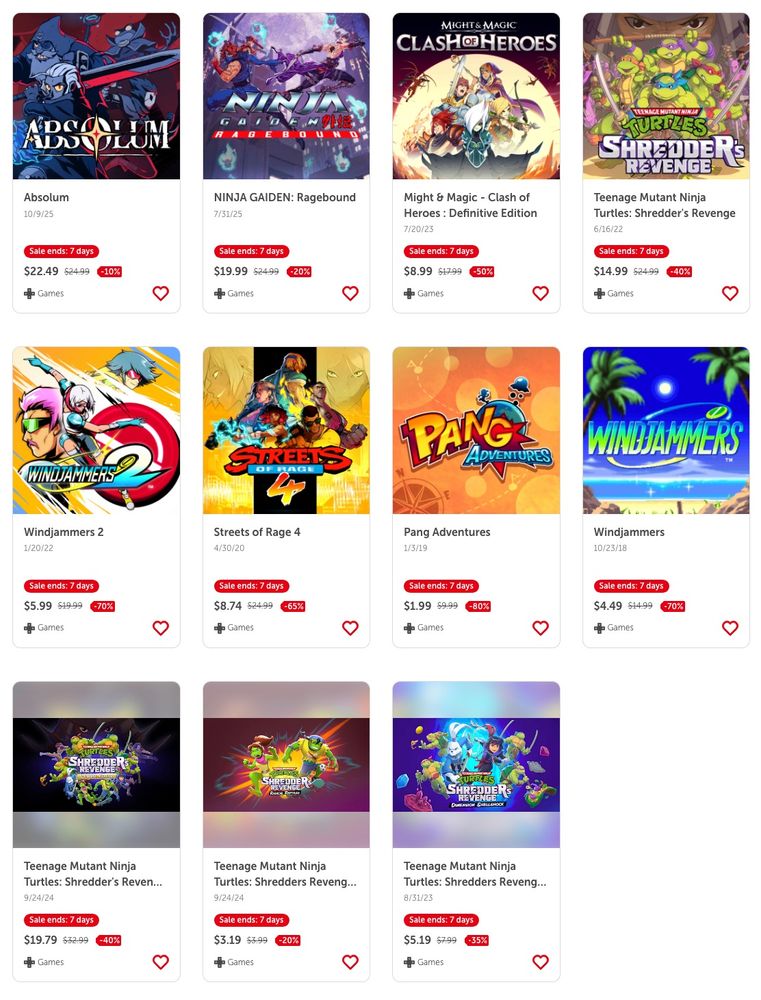The width and height of the screenshot is (761, 1000).
Task: Toggle wishlist heart for Might & Magic Clash of Heroes
Action: pyautogui.click(x=540, y=293)
